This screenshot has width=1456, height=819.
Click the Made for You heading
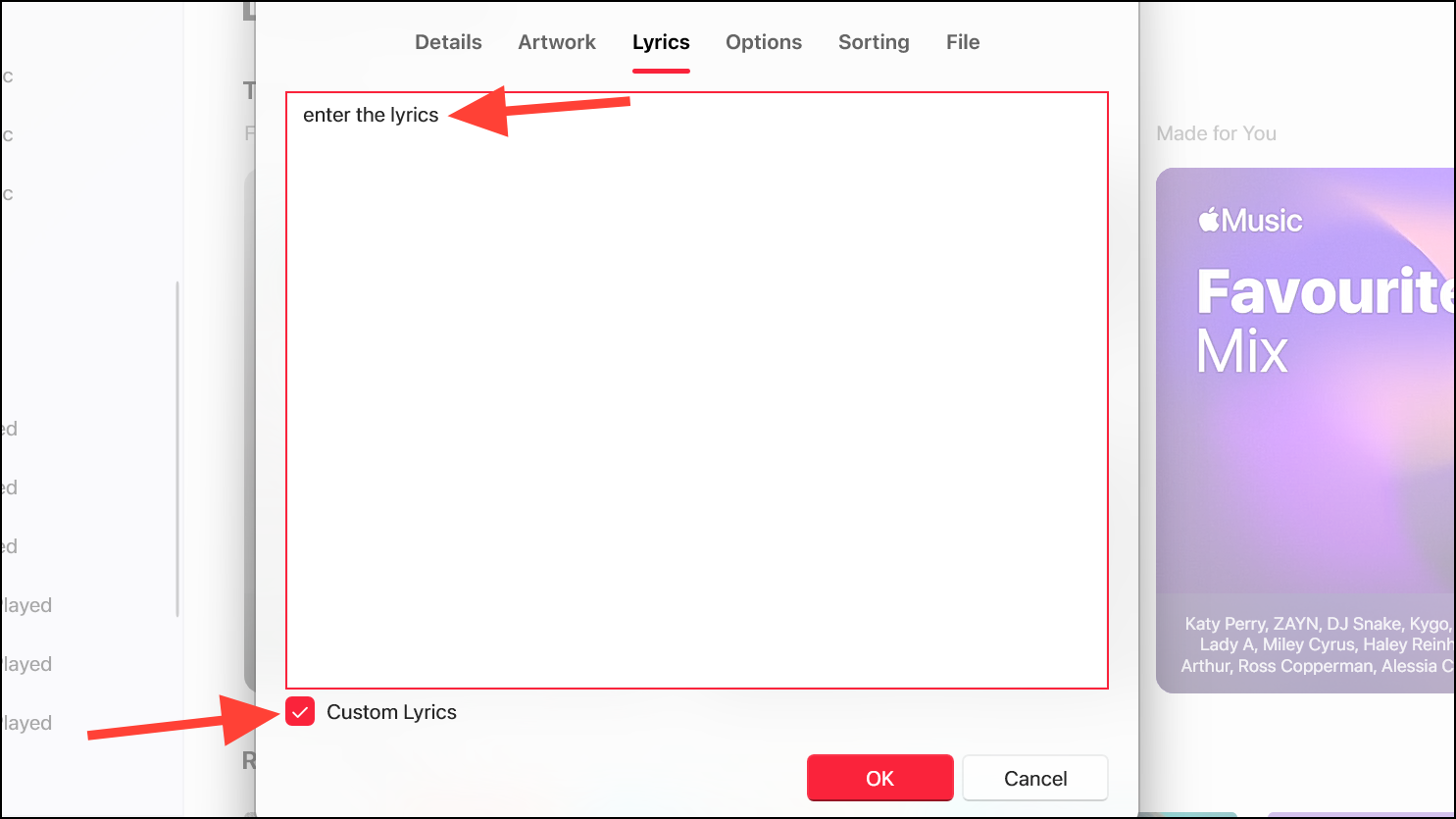pos(1217,133)
